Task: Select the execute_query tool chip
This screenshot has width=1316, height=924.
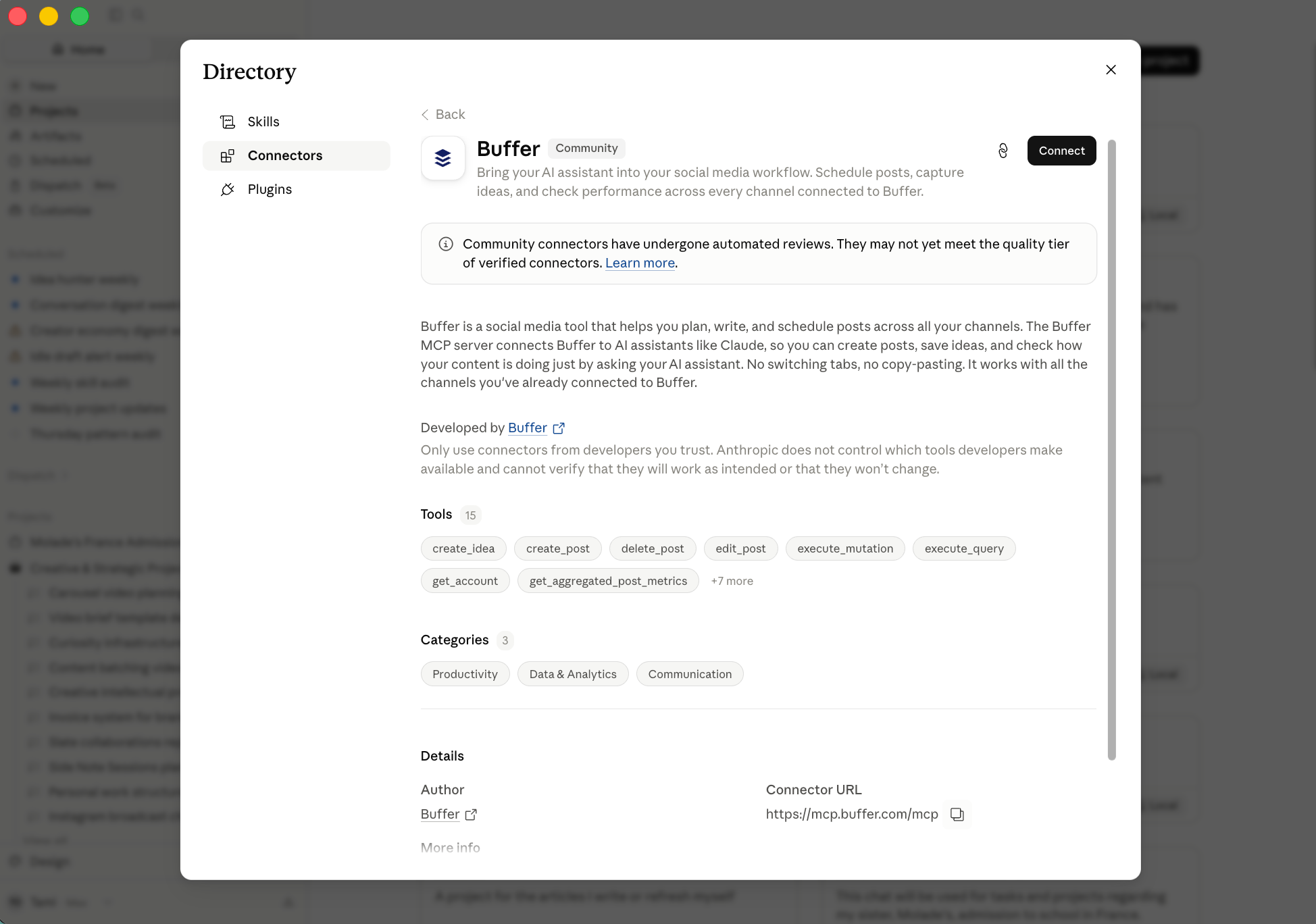Action: point(964,548)
